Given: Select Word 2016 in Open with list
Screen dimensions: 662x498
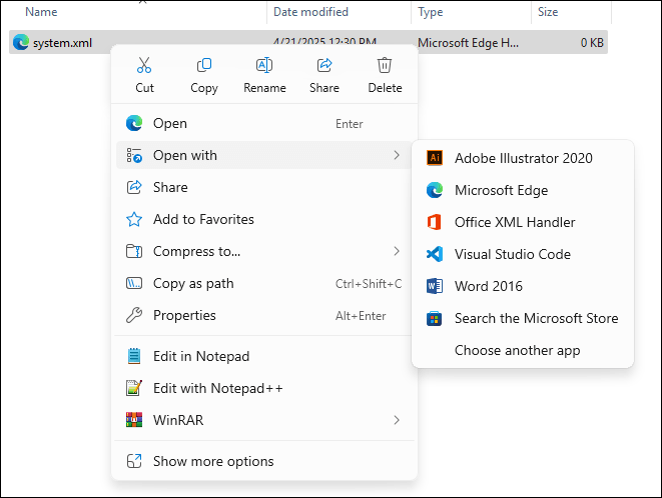Looking at the screenshot, I should 488,286.
